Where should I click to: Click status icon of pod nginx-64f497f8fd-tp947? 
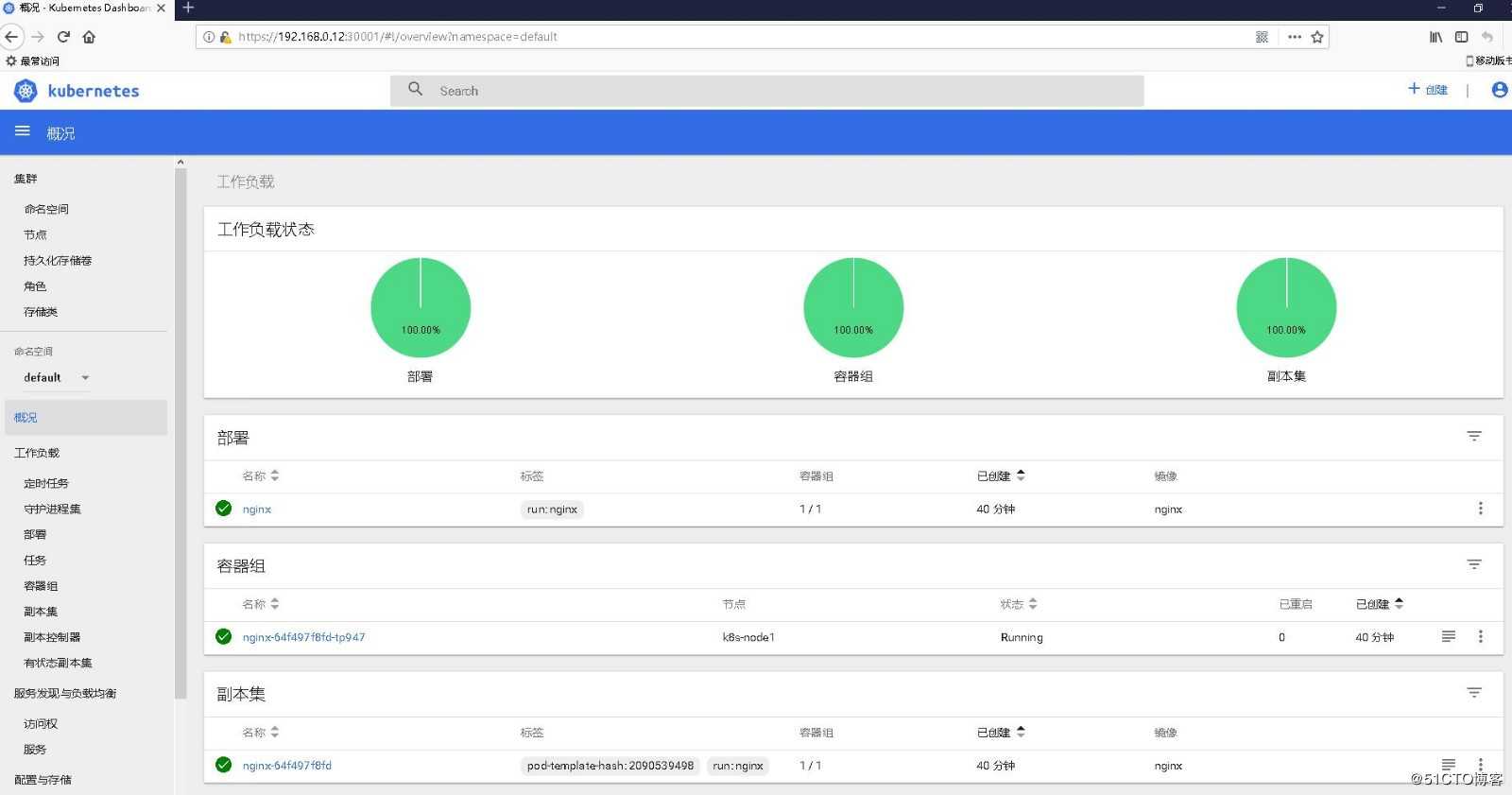point(223,636)
